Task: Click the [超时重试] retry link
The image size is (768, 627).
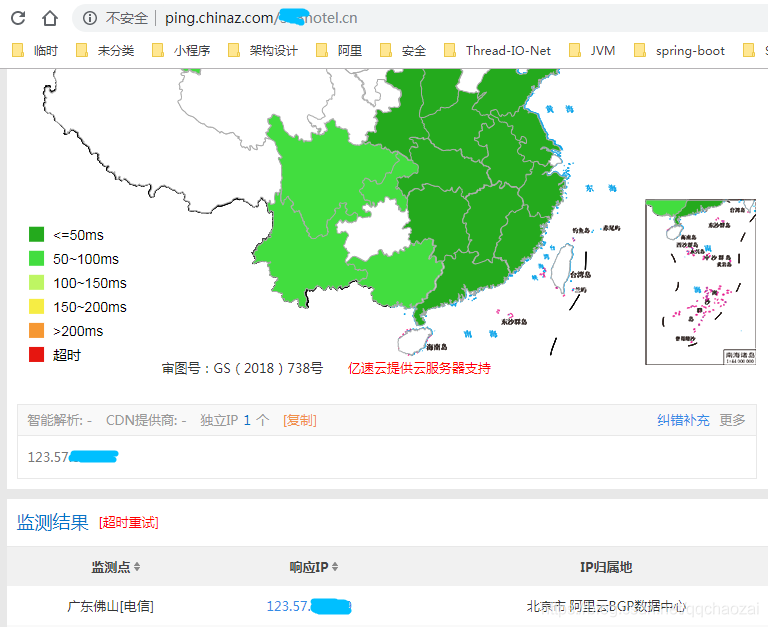Action: coord(129,523)
